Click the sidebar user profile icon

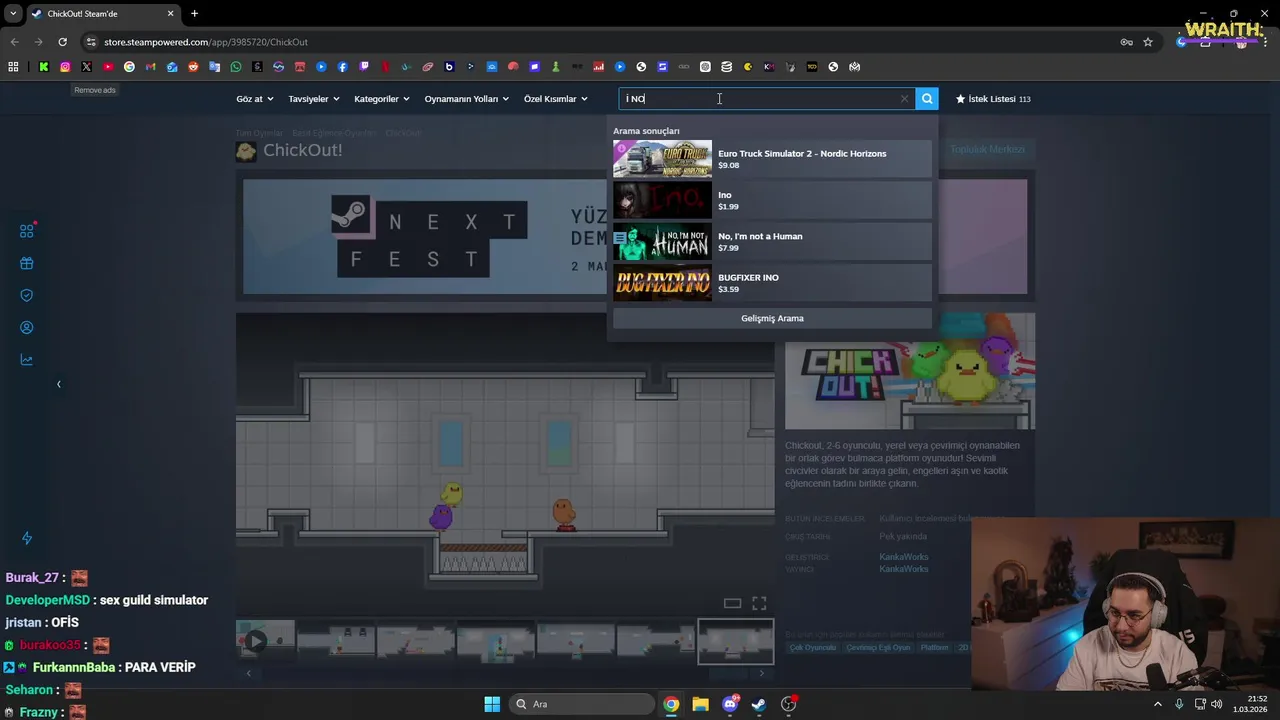pyautogui.click(x=27, y=327)
